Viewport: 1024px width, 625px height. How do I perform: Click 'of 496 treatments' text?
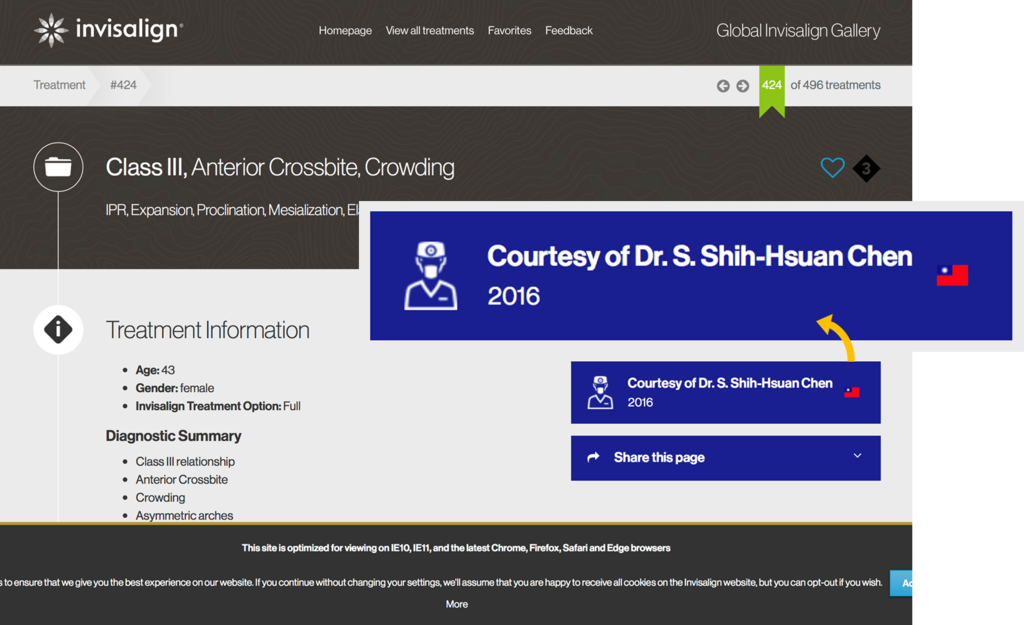pyautogui.click(x=835, y=85)
